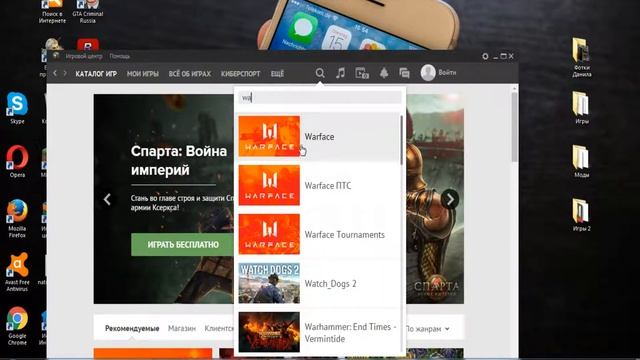Screen dimensions: 640x360
Task: Open the Помощь menu
Action: coord(120,56)
